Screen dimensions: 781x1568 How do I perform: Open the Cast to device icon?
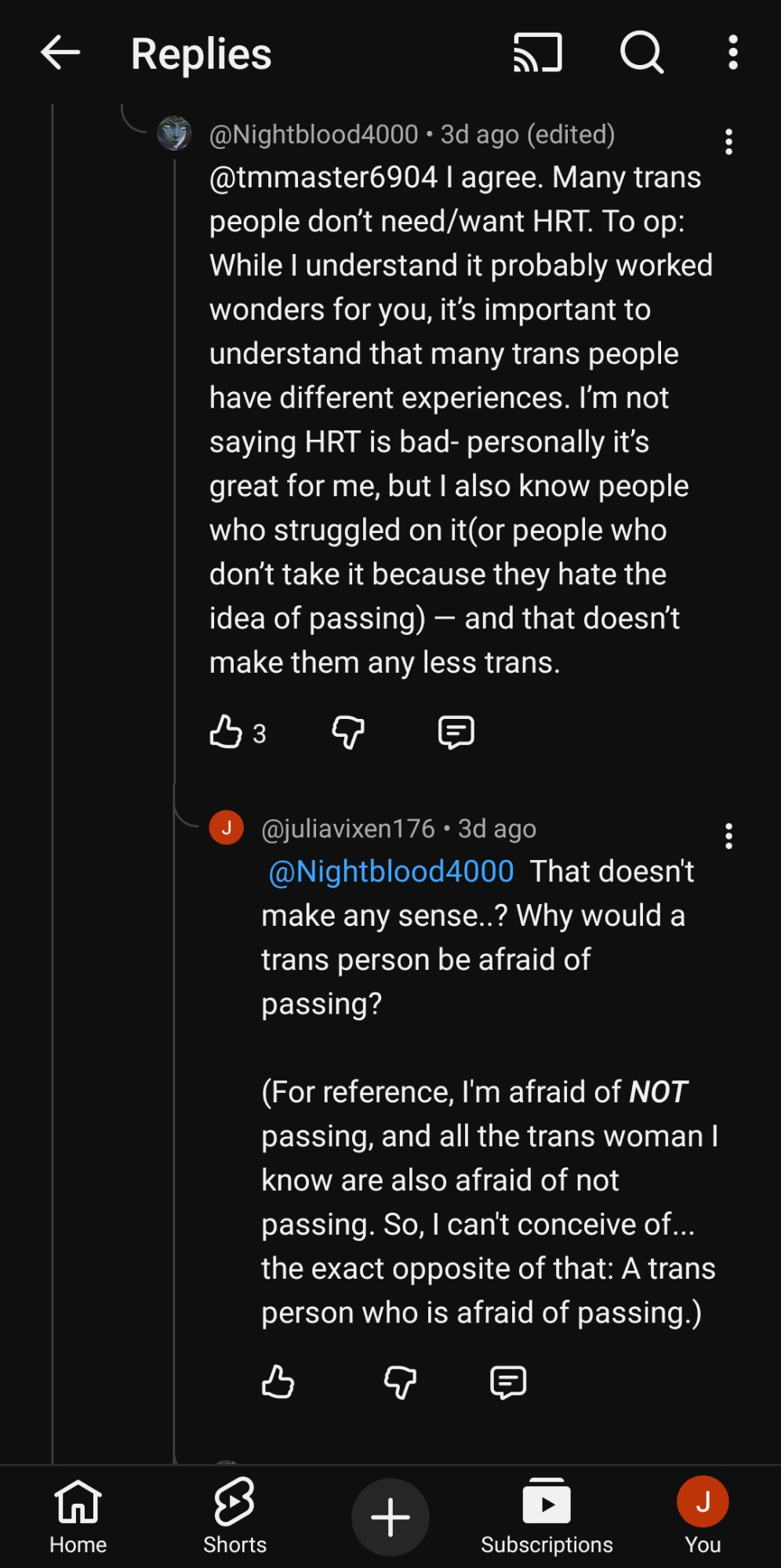point(538,53)
